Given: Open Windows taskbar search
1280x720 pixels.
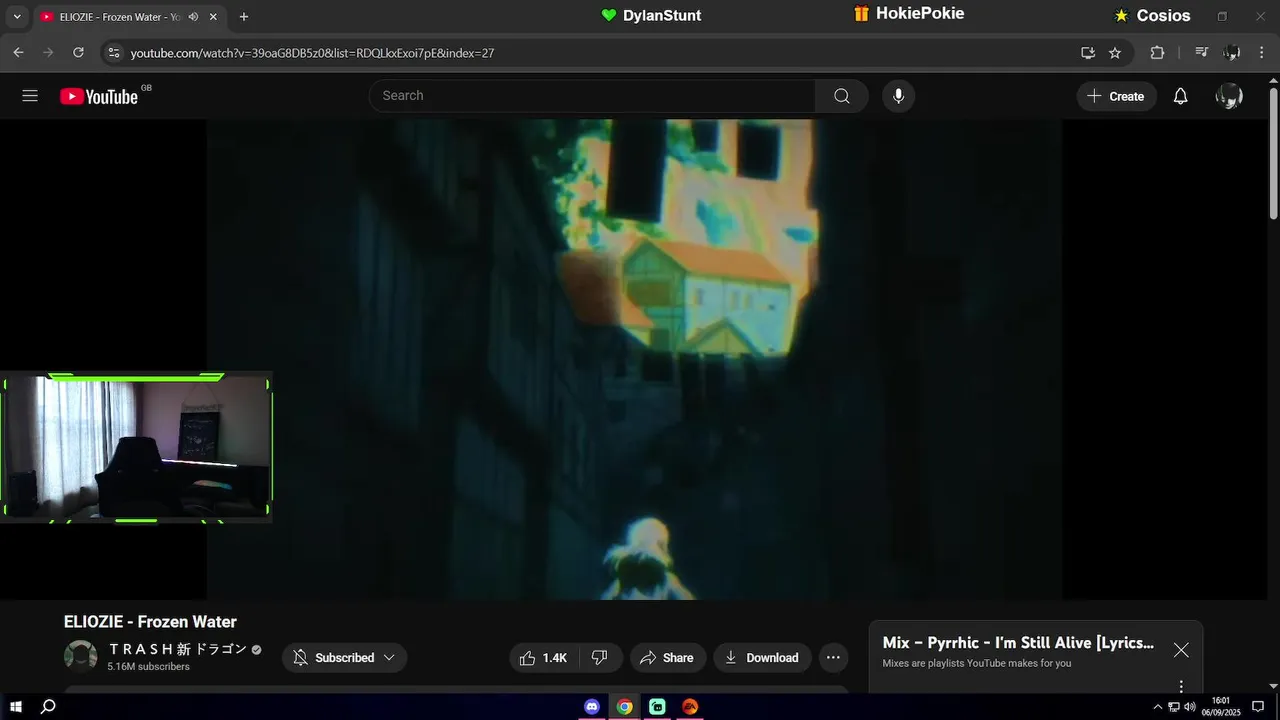Looking at the screenshot, I should coord(48,707).
